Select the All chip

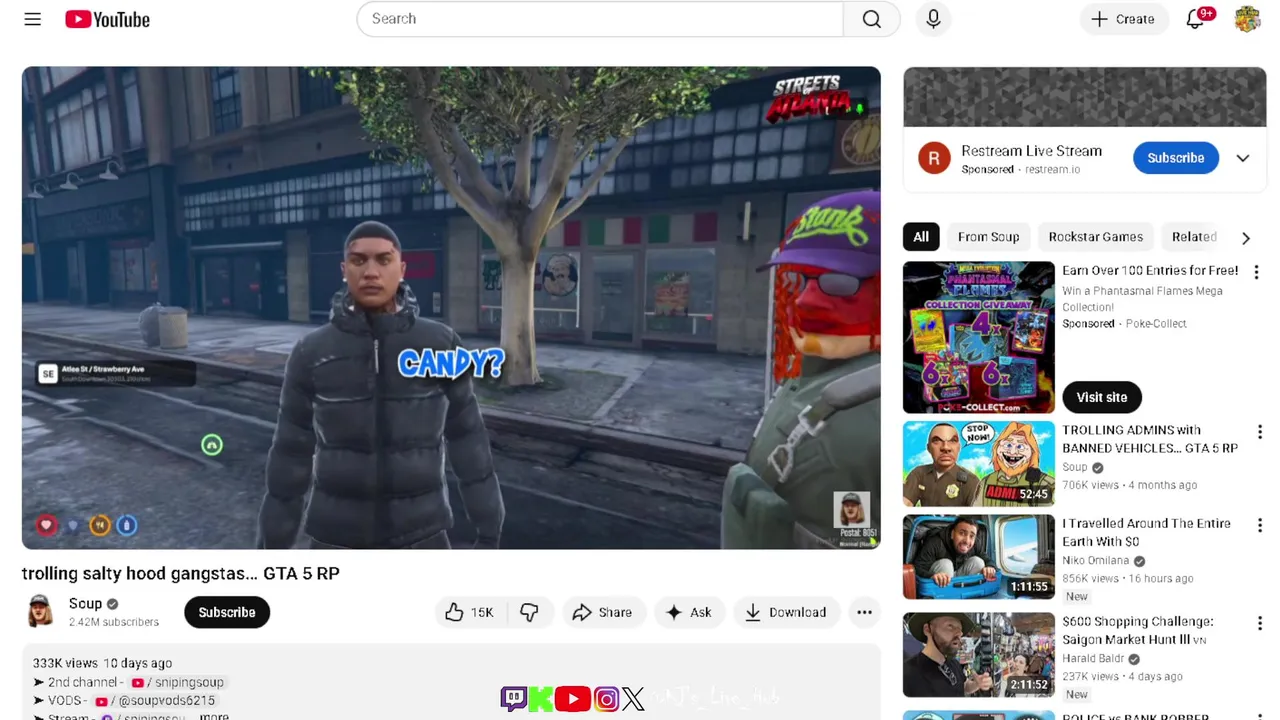pos(921,237)
